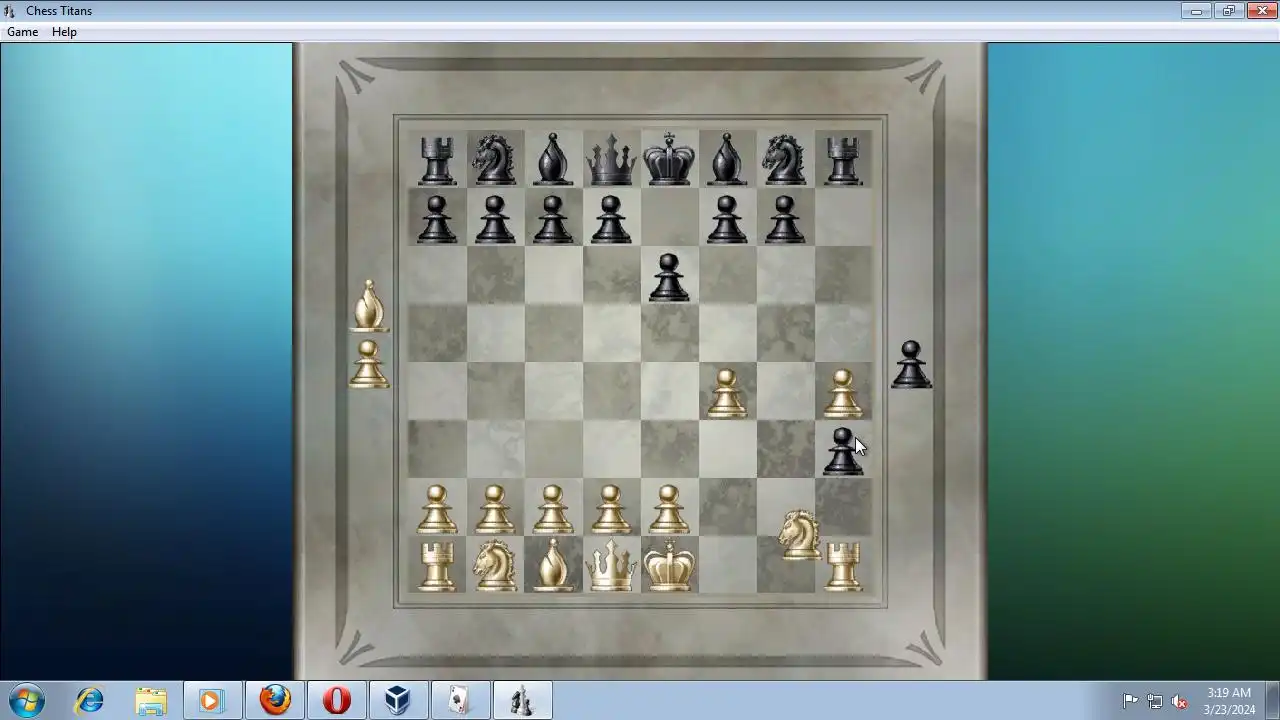The width and height of the screenshot is (1280, 720).
Task: Open VirtualBox from the taskbar
Action: point(398,700)
